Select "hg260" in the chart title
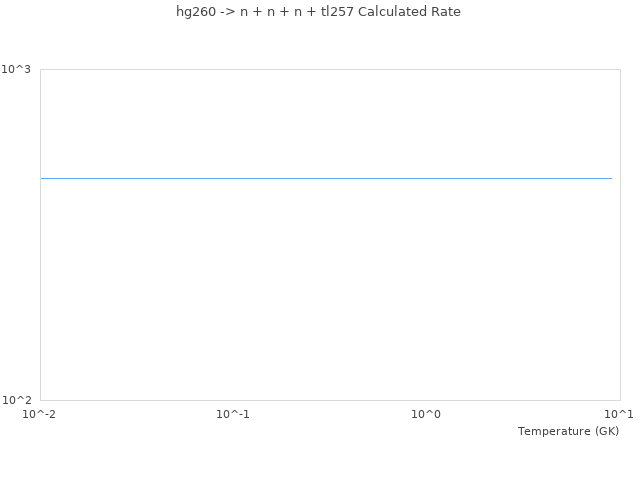Viewport: 640px width, 480px height. pyautogui.click(x=195, y=12)
